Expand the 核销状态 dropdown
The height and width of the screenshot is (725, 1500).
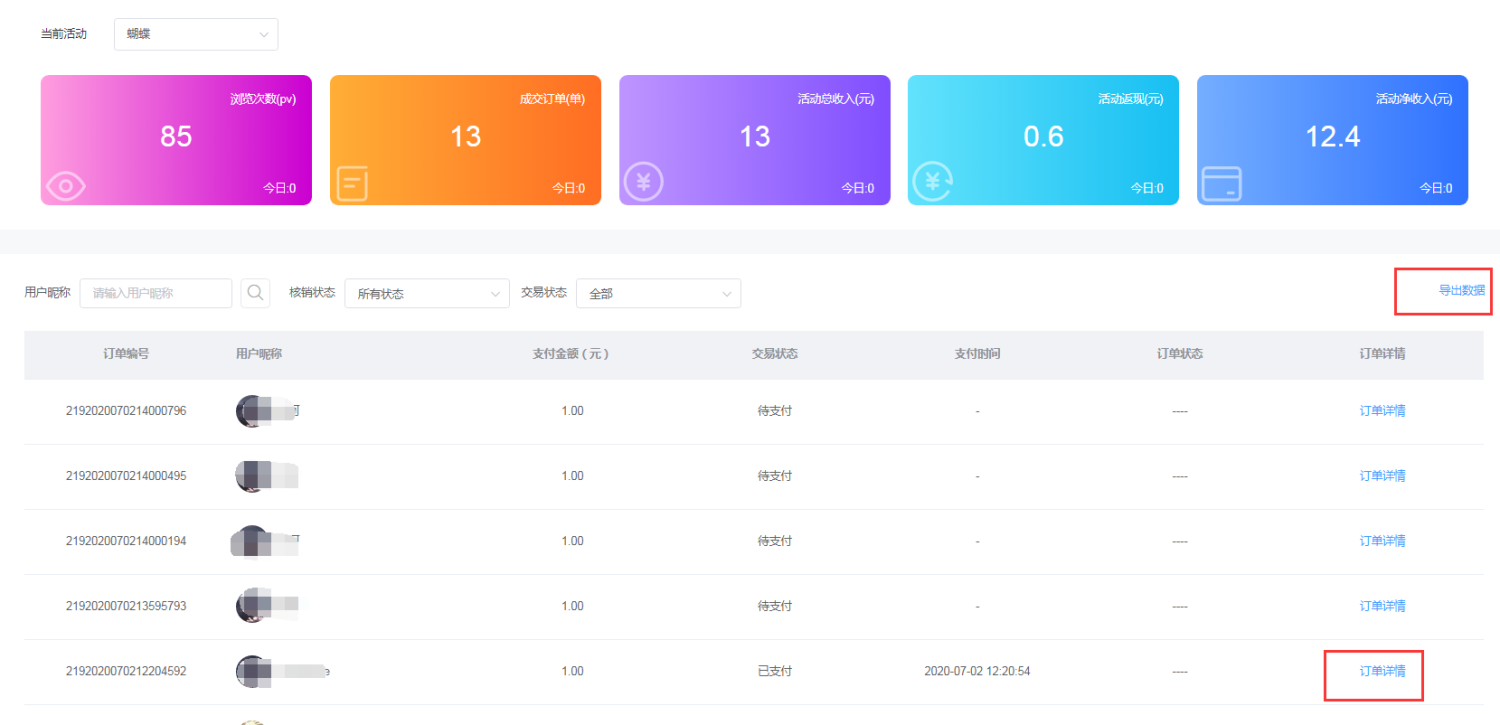pos(427,294)
